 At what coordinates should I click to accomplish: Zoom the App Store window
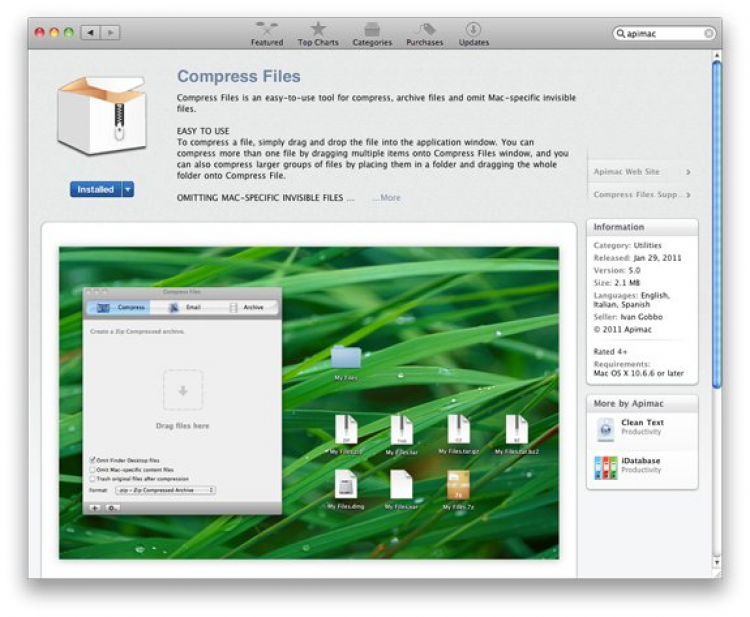pos(69,33)
